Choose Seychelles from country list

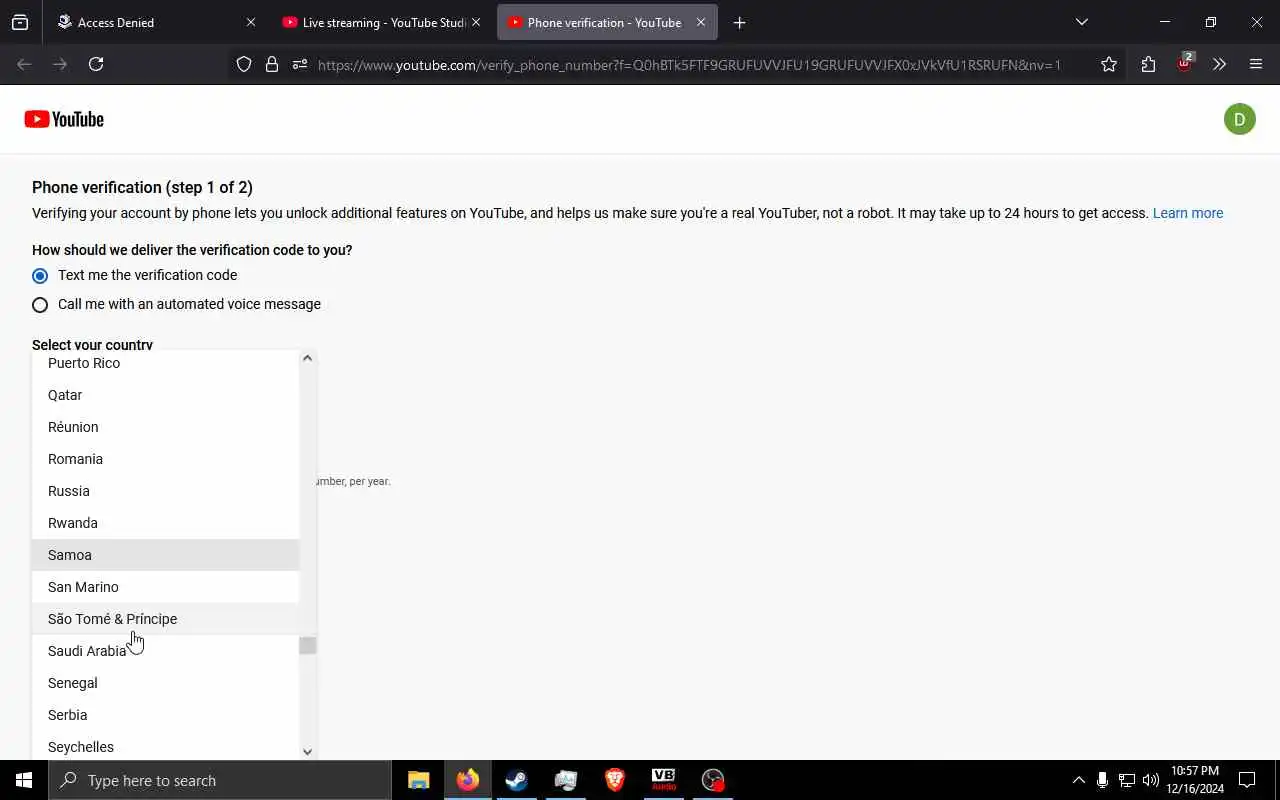tap(166, 746)
